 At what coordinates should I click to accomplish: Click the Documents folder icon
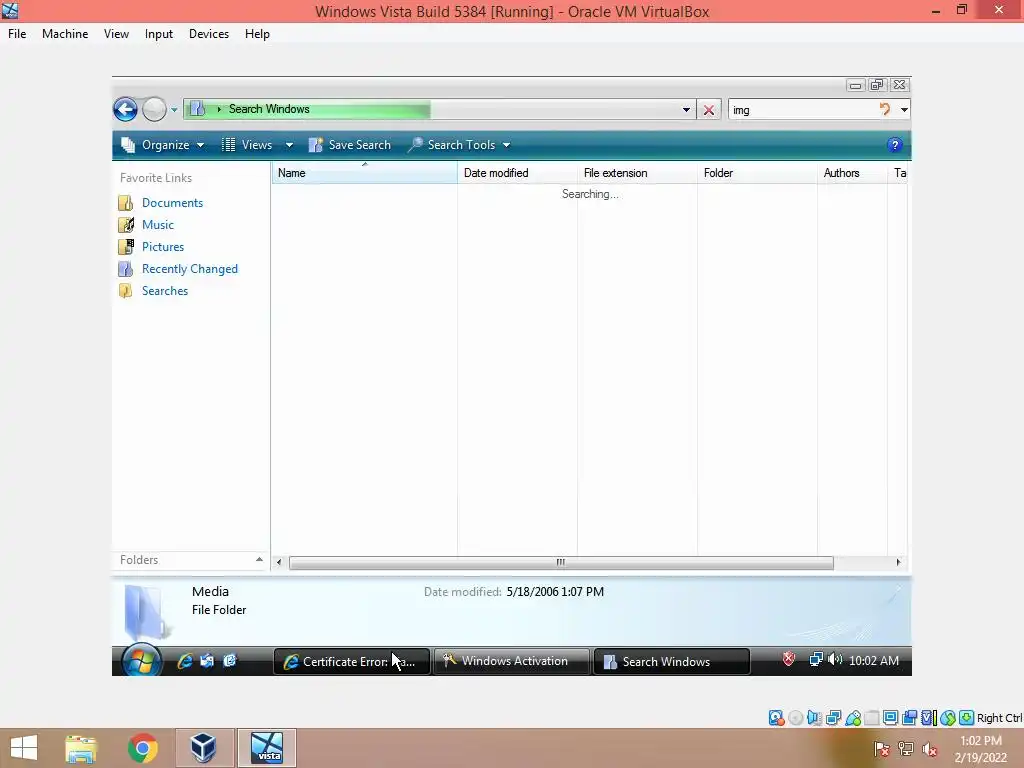click(125, 203)
